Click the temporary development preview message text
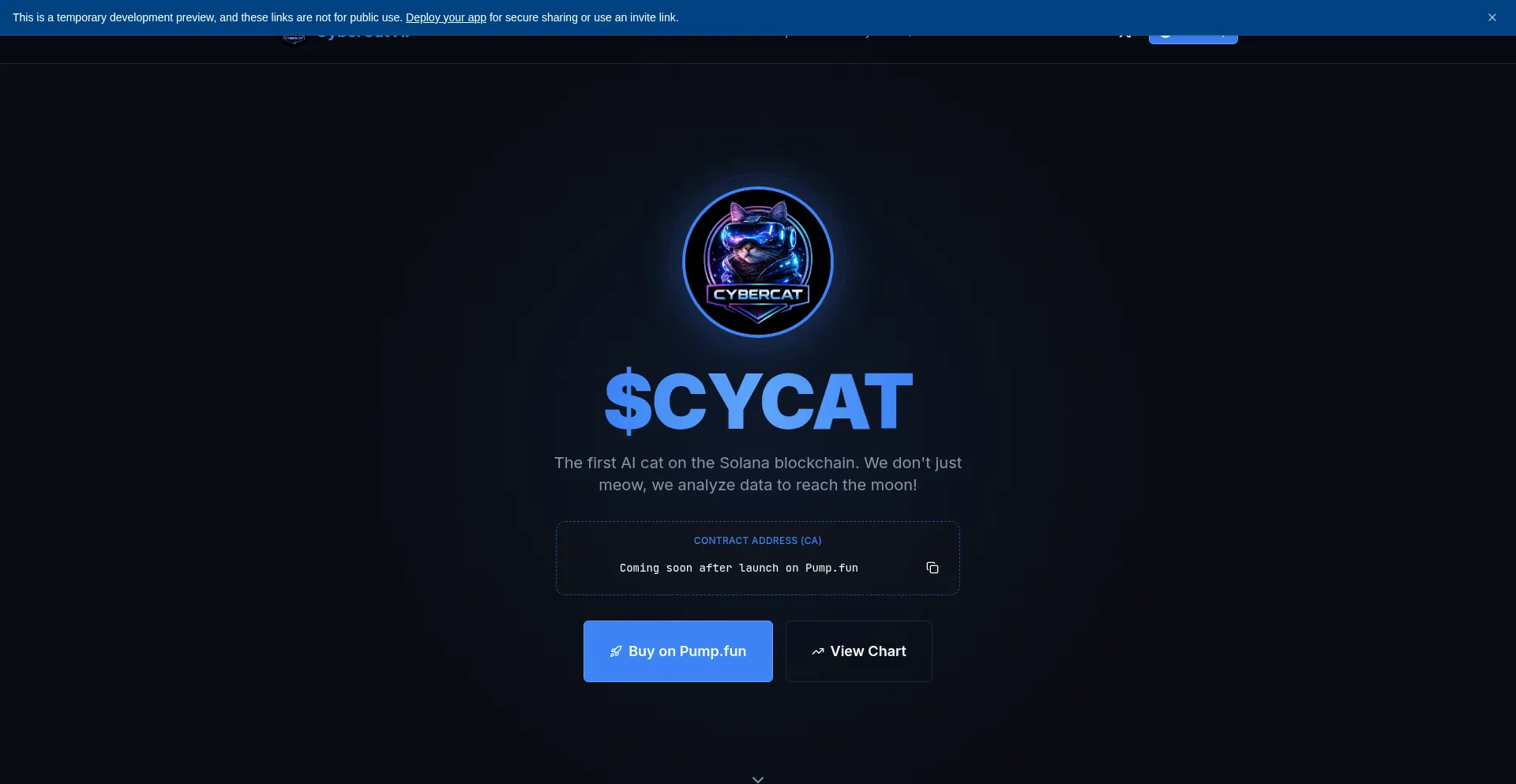 click(x=345, y=17)
